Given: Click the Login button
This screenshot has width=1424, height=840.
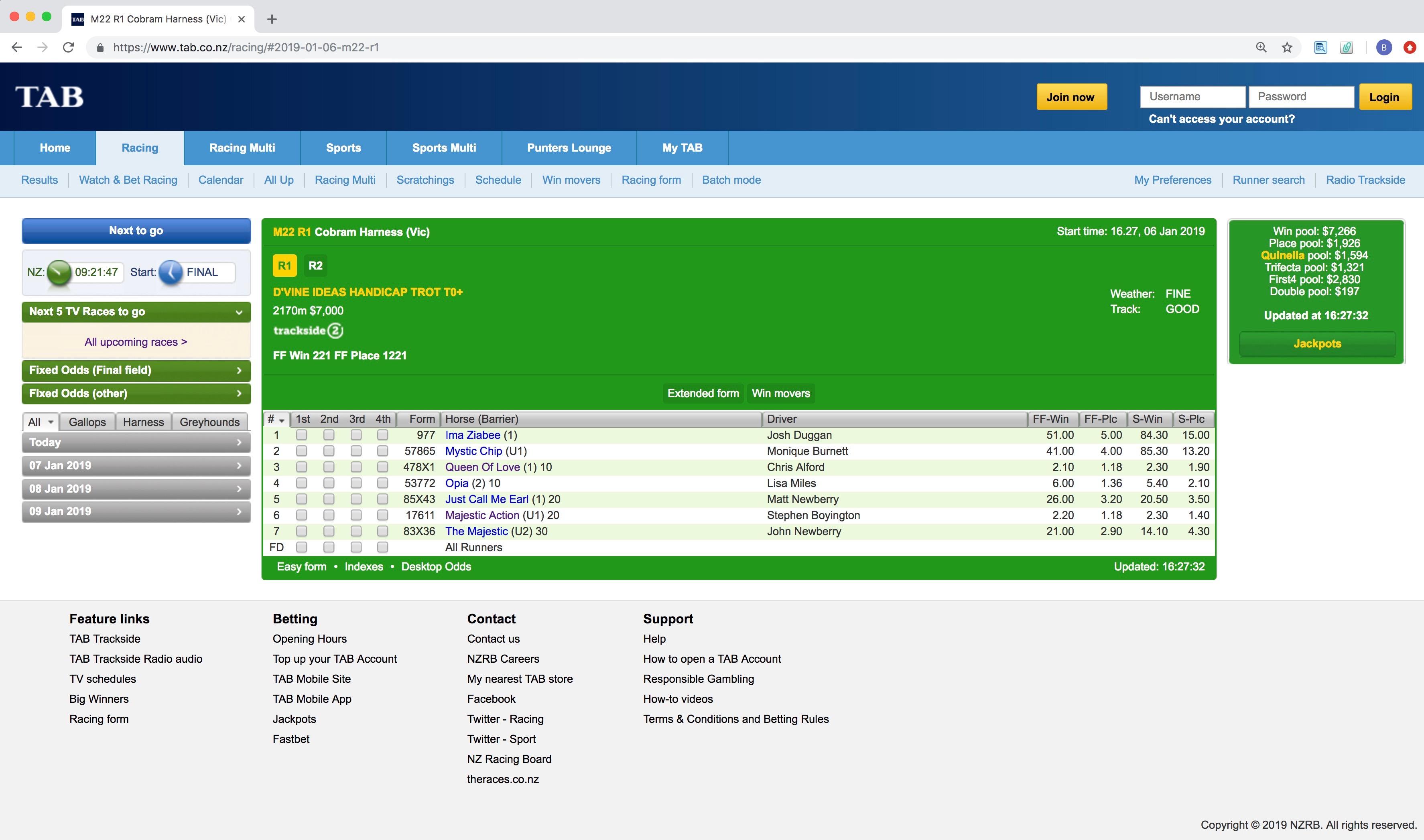Looking at the screenshot, I should click(x=1385, y=97).
